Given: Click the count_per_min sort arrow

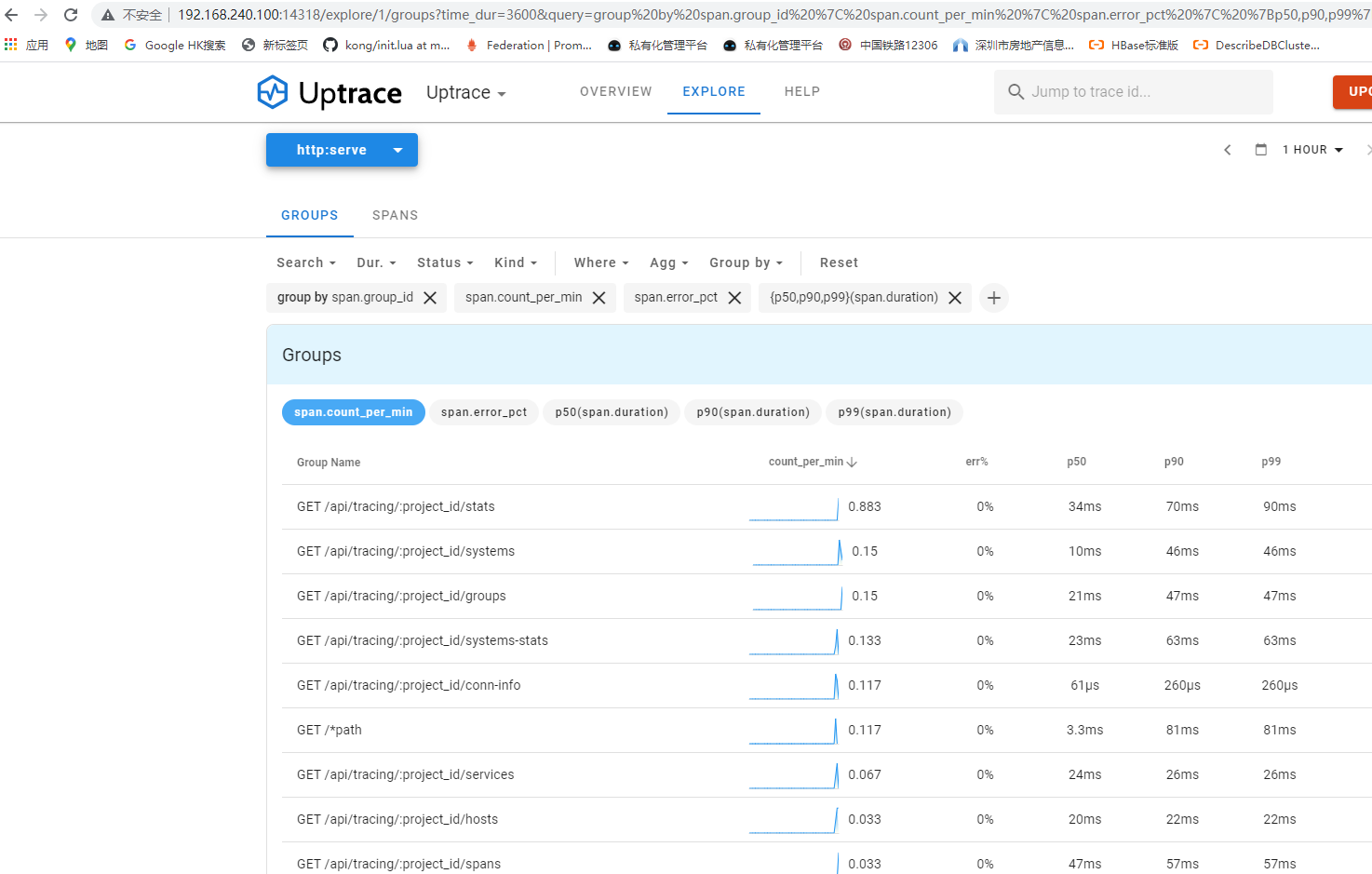Looking at the screenshot, I should [x=854, y=461].
